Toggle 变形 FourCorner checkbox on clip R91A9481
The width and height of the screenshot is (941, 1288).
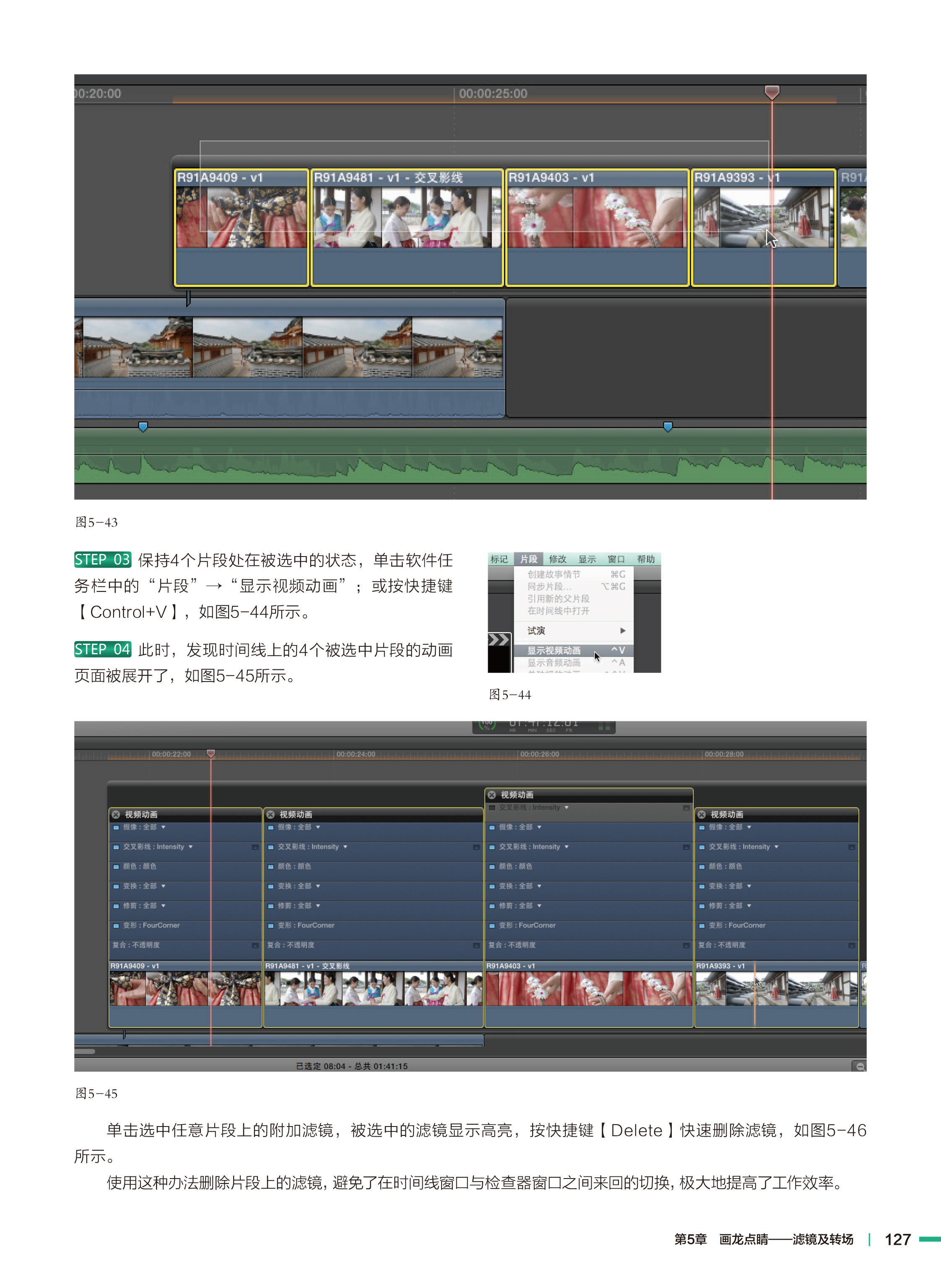[271, 926]
